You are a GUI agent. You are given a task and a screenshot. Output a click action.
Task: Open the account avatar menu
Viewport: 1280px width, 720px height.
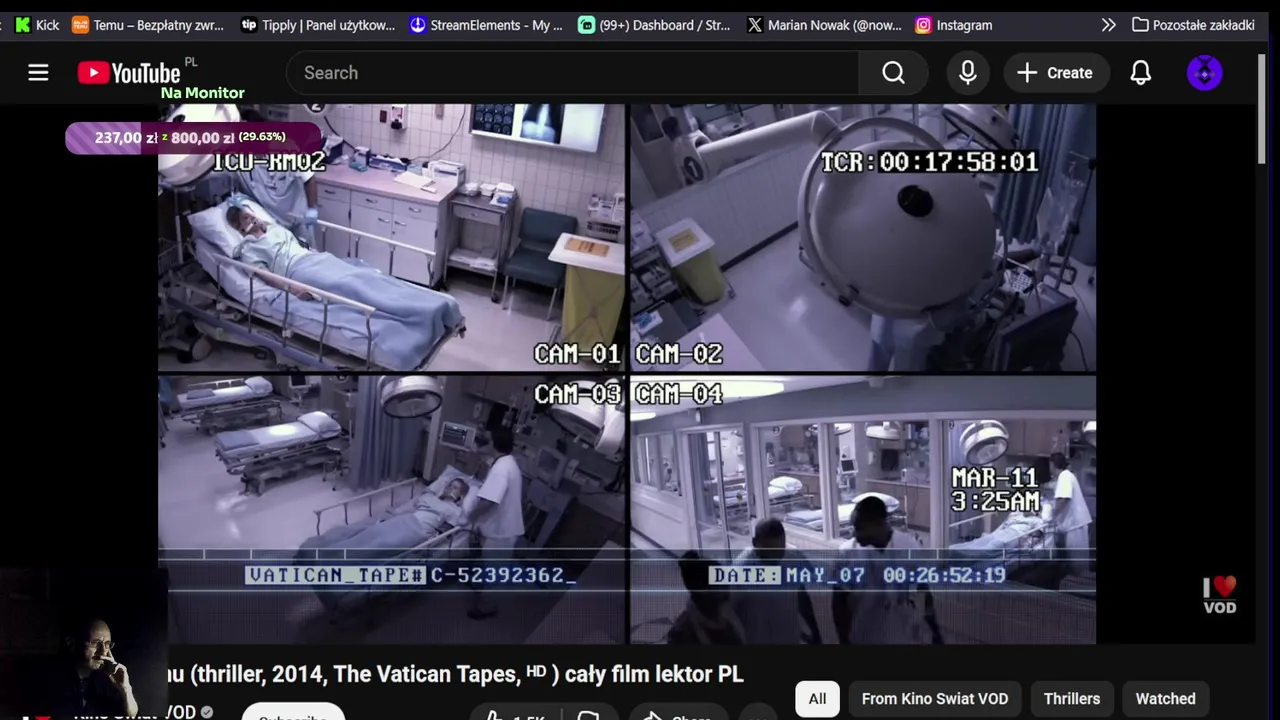1204,73
